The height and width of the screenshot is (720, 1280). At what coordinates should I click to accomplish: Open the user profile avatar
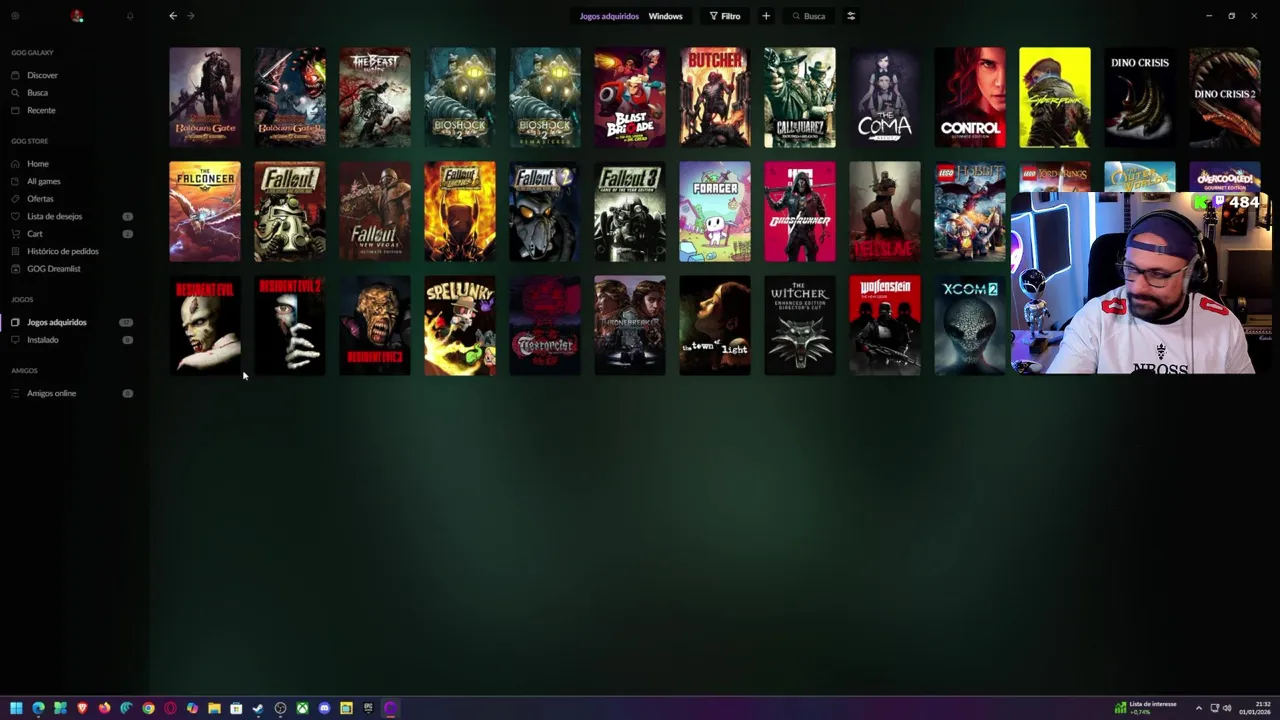click(77, 16)
